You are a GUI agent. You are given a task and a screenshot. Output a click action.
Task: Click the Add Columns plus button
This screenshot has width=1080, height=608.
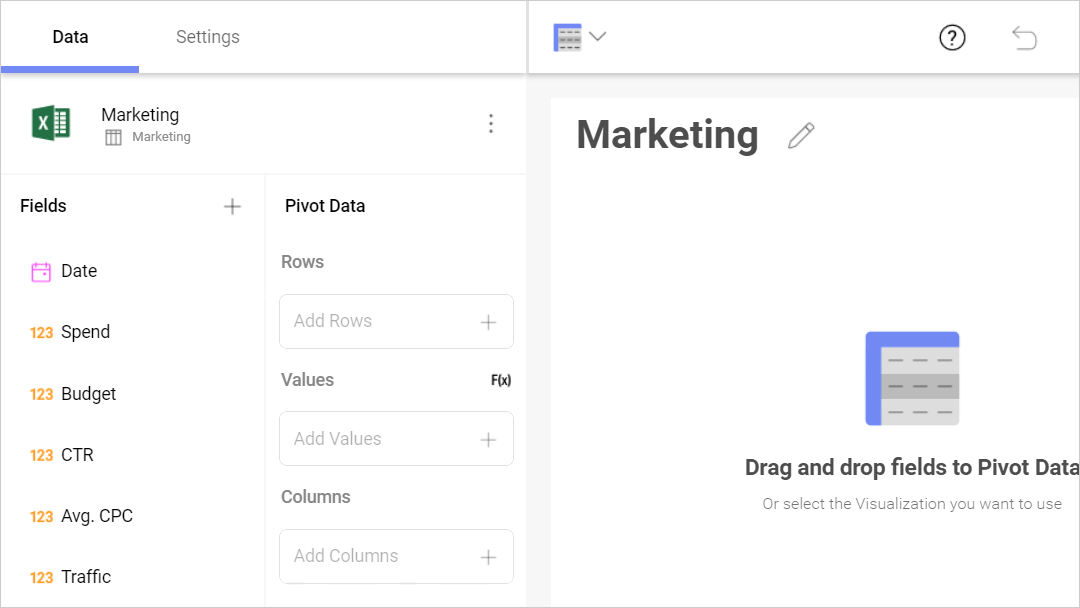(488, 557)
